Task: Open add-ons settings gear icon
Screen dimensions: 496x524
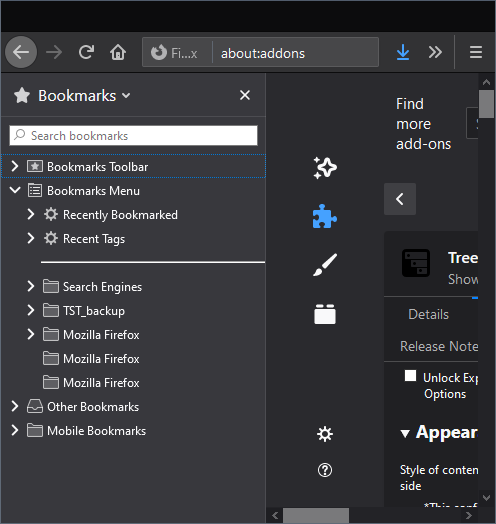Action: [325, 434]
